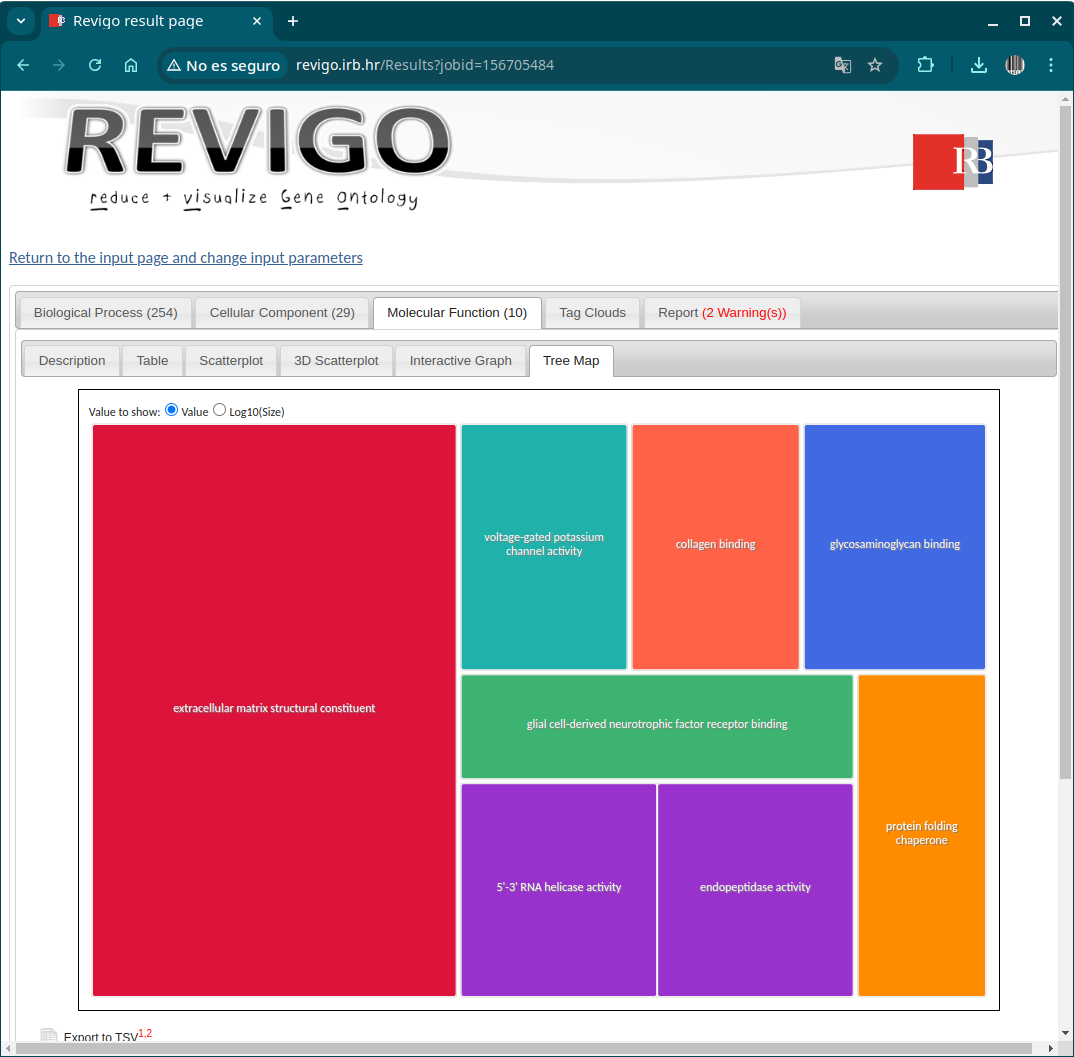
Task: Select the Log10(Size) radio button
Action: pyautogui.click(x=220, y=410)
